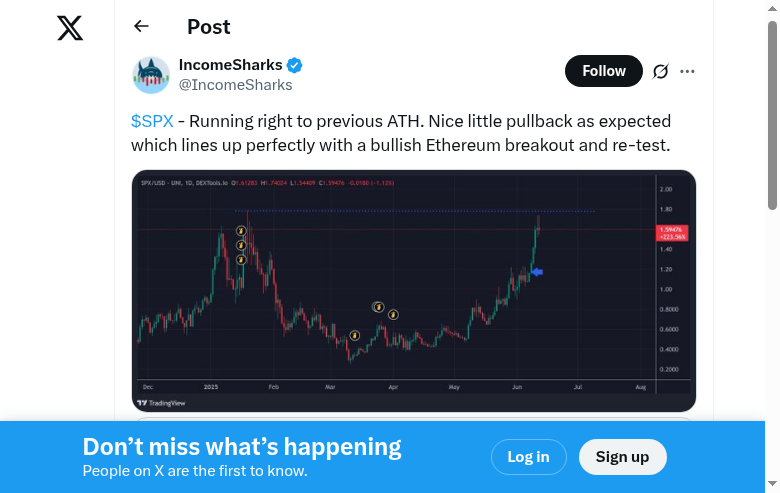Viewport: 780px width, 493px height.
Task: Open the IncomeSharks profile avatar
Action: [151, 75]
